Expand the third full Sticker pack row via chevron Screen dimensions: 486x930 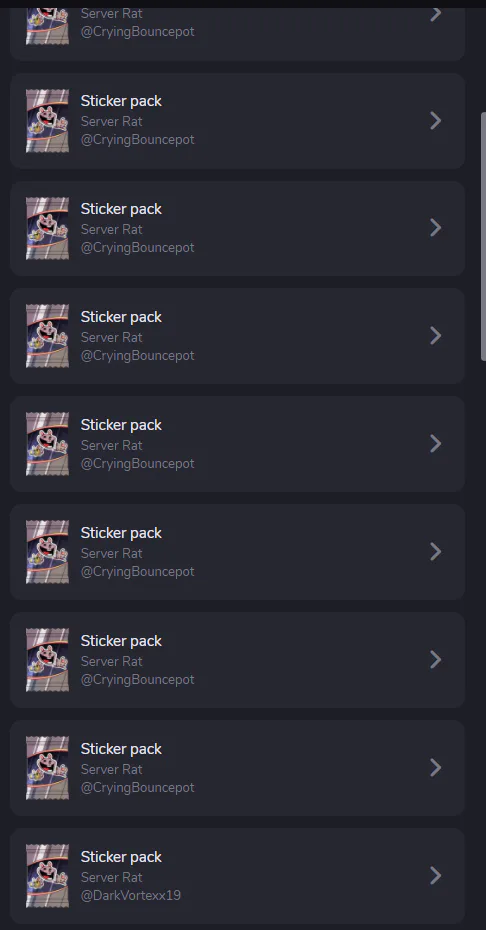point(436,336)
